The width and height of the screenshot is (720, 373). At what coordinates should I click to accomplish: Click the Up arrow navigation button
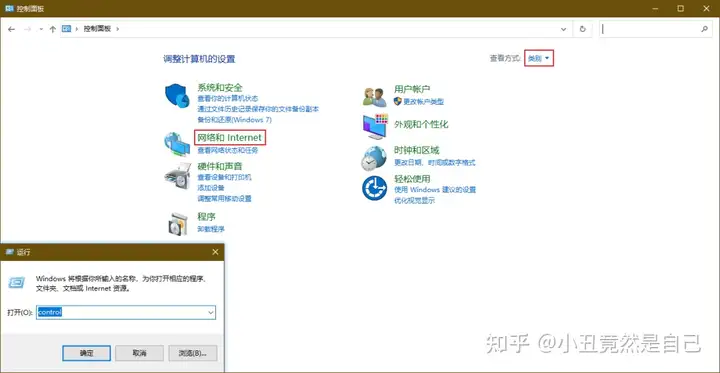coord(52,29)
